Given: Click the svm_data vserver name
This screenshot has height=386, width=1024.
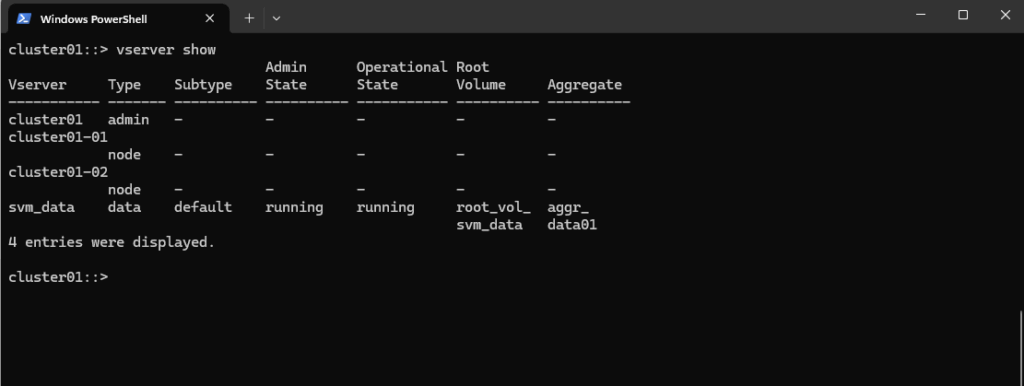Looking at the screenshot, I should pos(42,207).
